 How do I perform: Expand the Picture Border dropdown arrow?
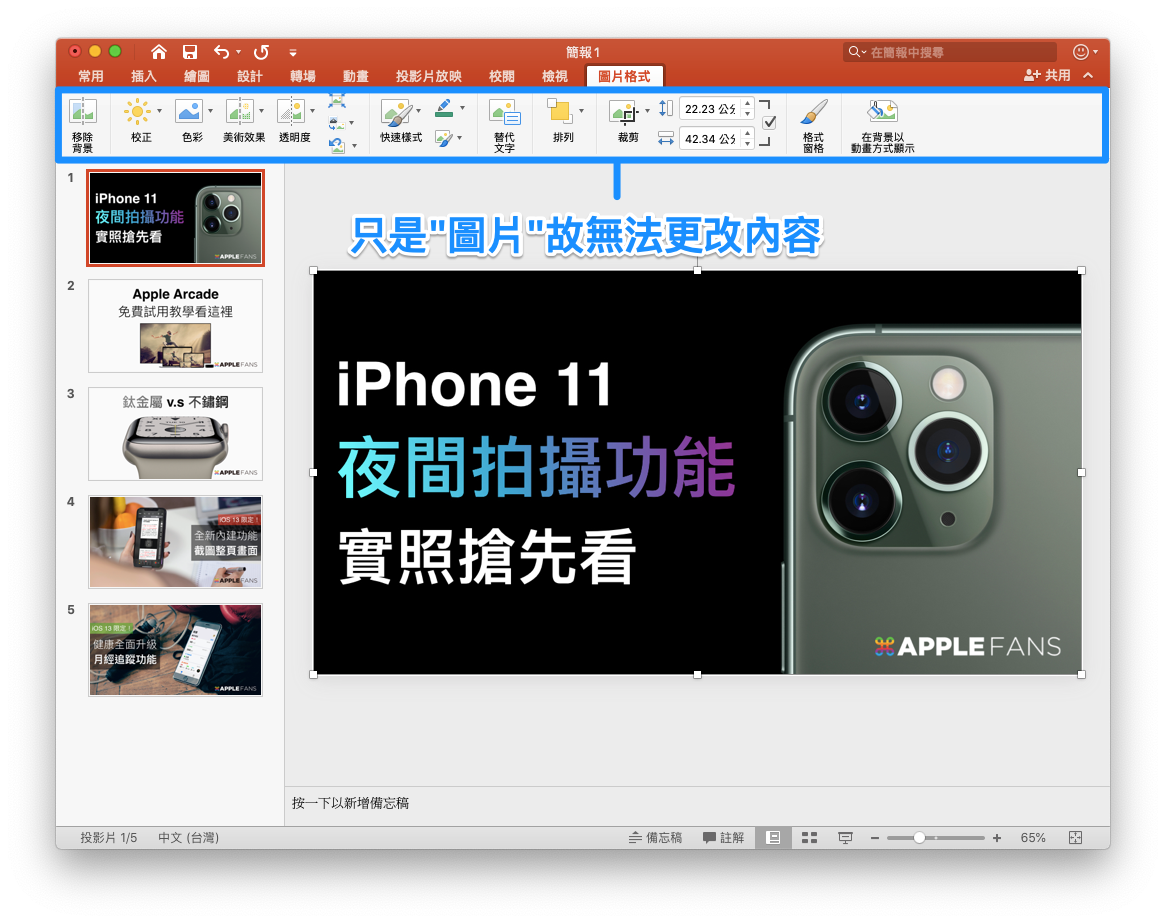(x=463, y=108)
